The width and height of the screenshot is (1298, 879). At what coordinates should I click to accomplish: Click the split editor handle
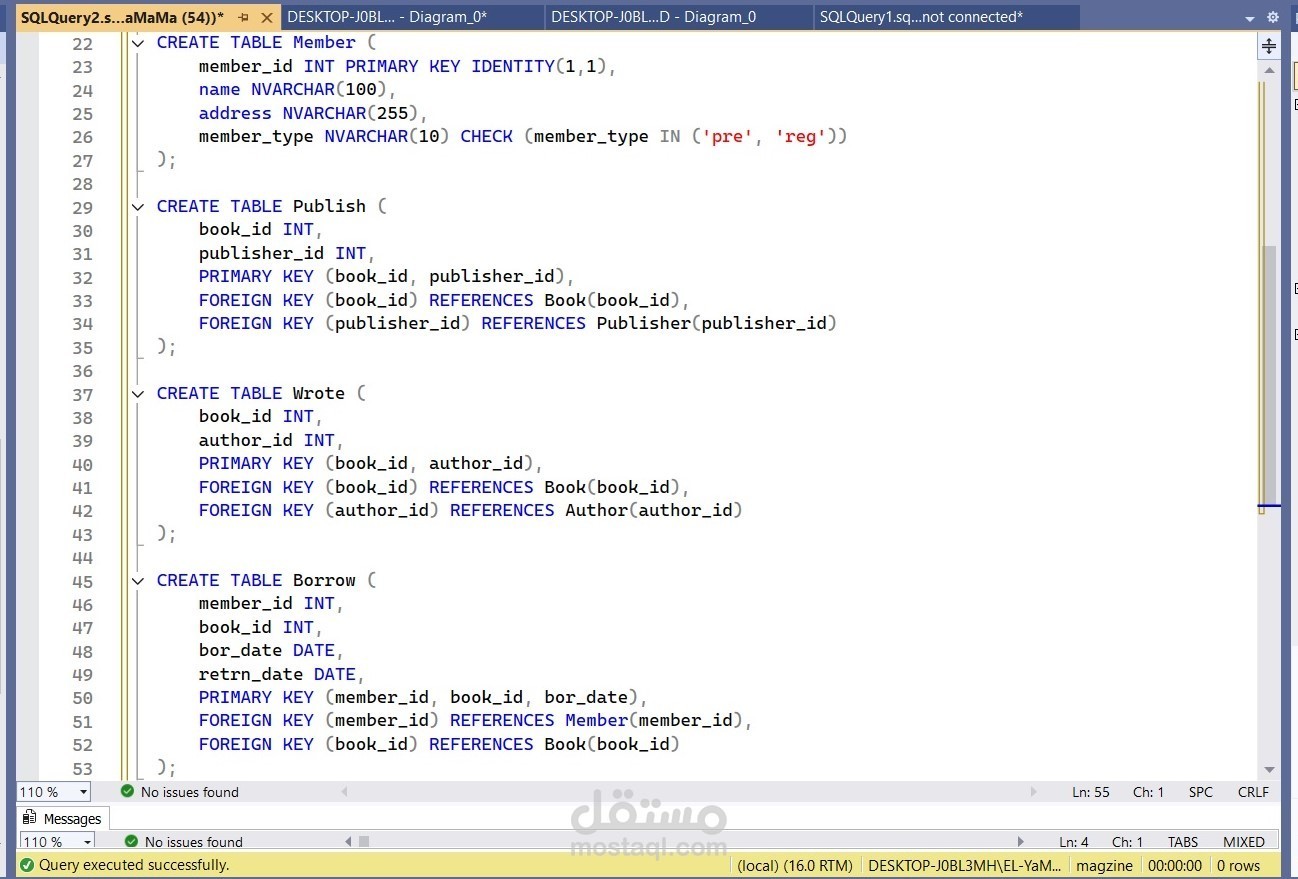(1269, 46)
